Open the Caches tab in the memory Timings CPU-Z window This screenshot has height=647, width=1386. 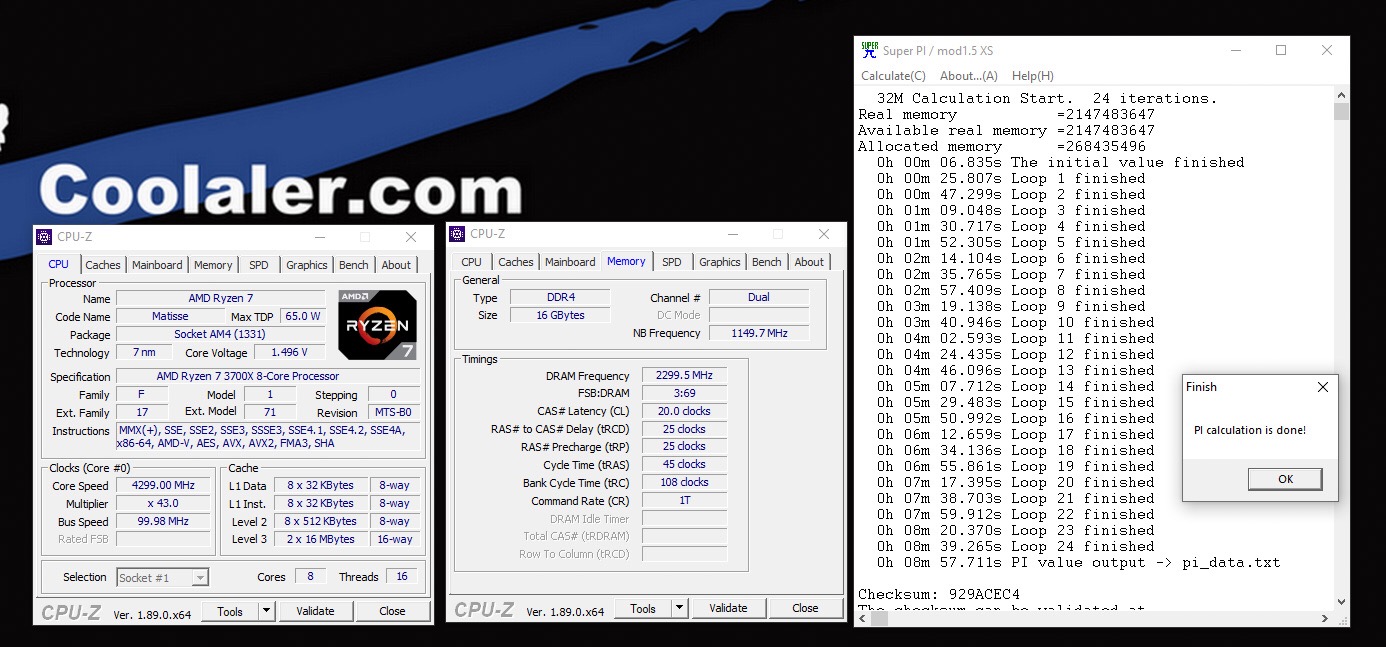pos(516,262)
